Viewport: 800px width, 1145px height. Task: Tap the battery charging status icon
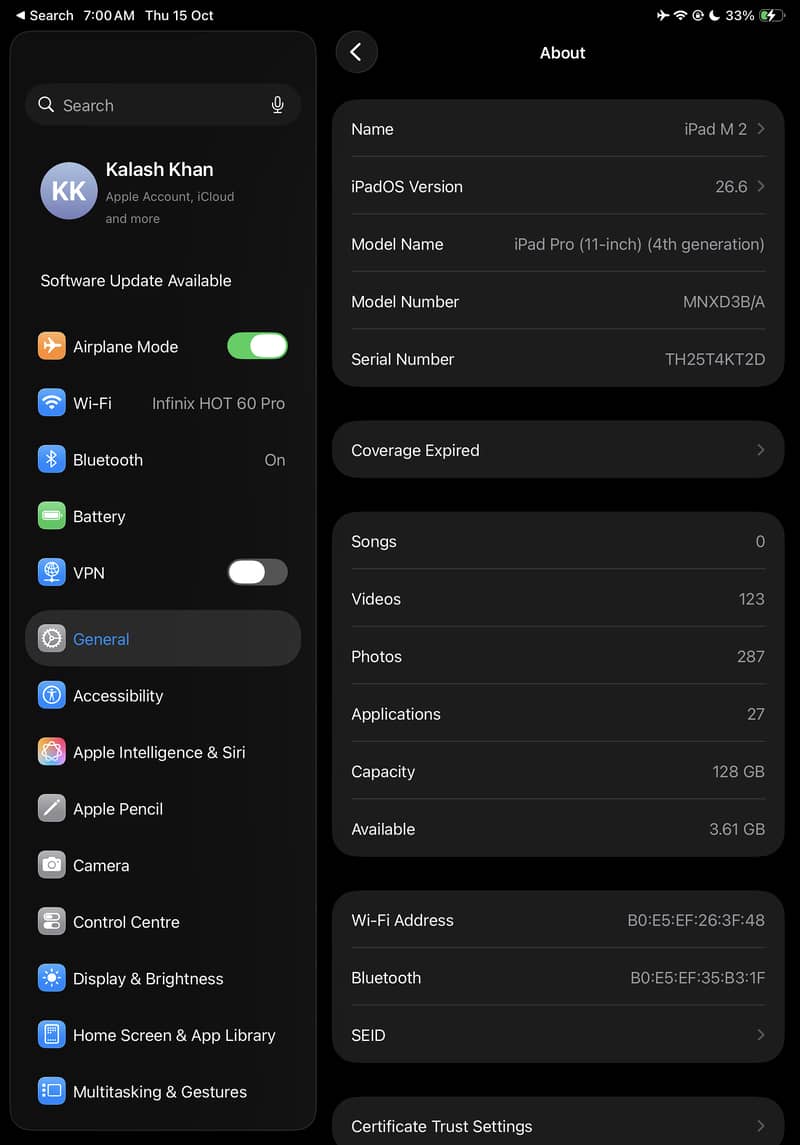coord(772,15)
